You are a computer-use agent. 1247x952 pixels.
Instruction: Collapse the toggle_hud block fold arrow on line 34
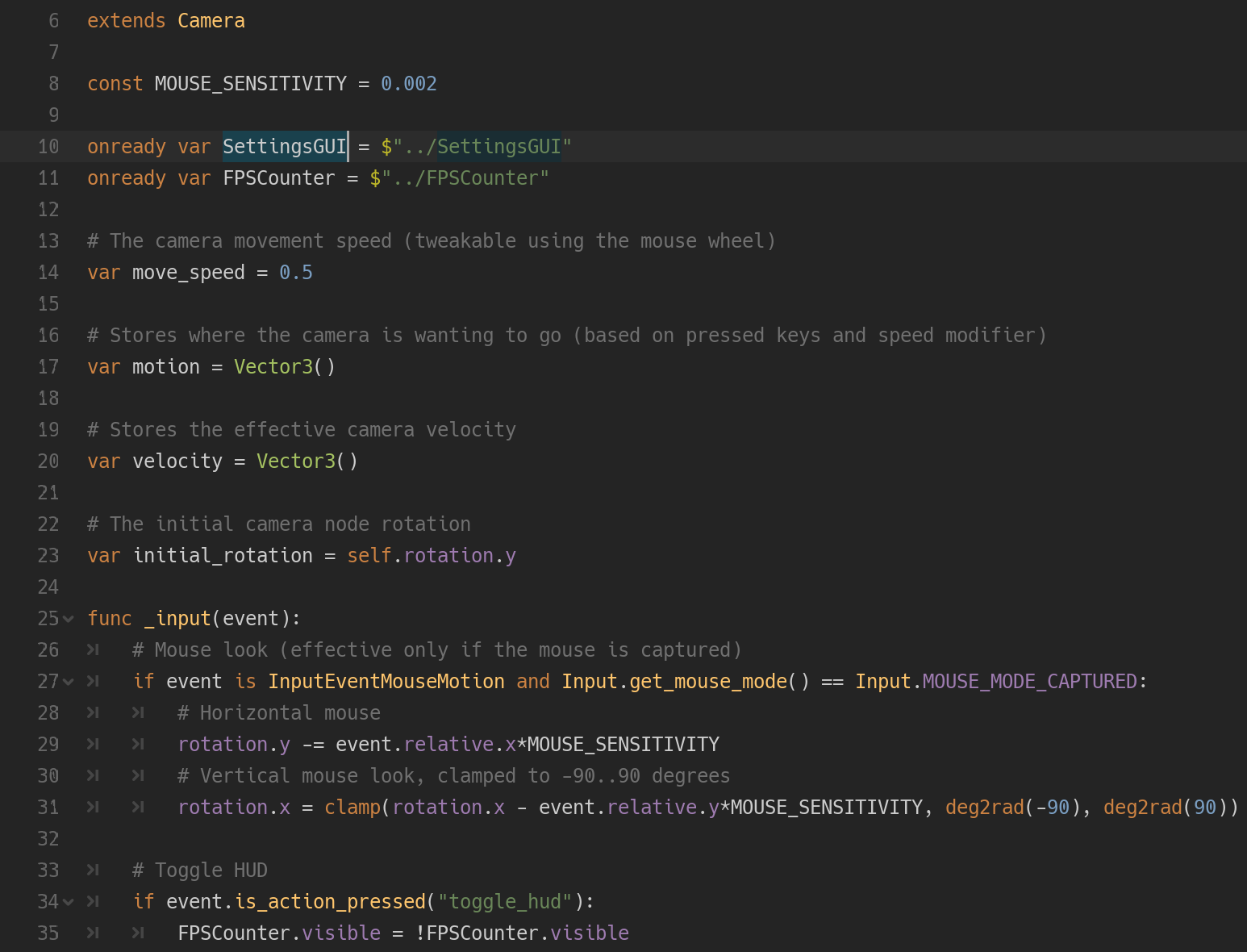(69, 902)
